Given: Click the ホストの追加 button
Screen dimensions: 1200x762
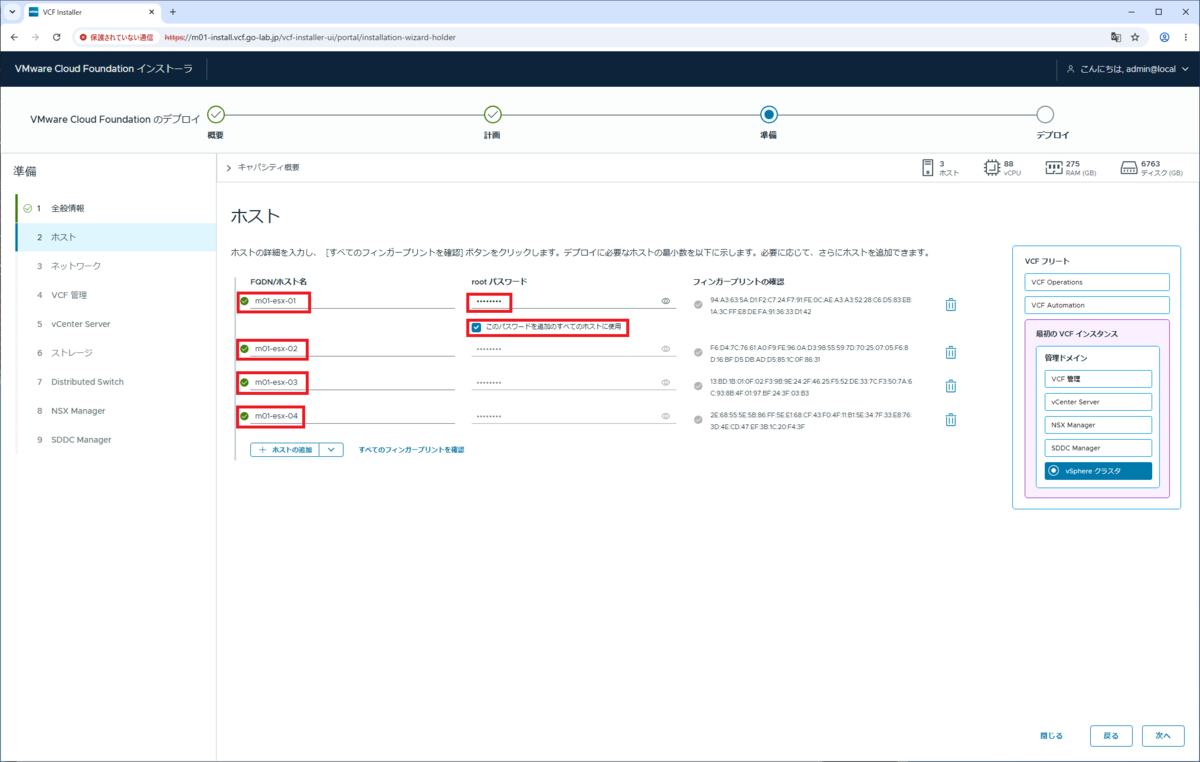Looking at the screenshot, I should (x=284, y=450).
